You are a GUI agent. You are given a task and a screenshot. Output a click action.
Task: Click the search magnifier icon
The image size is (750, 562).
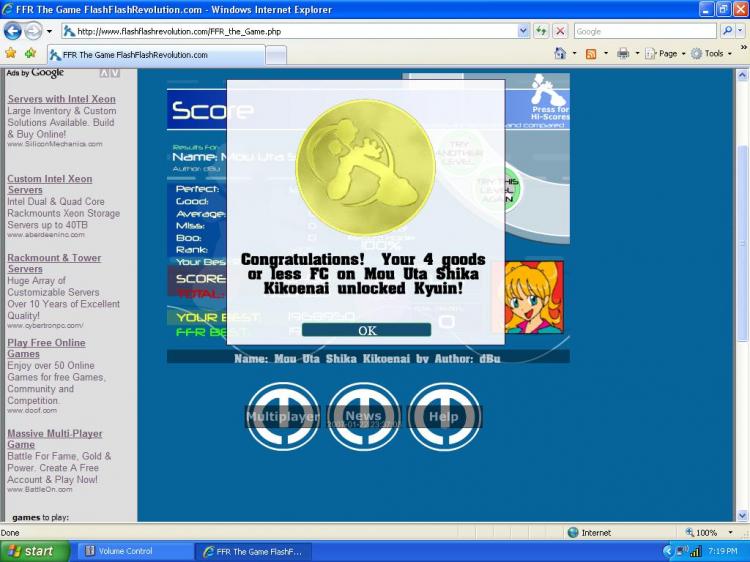pos(727,32)
